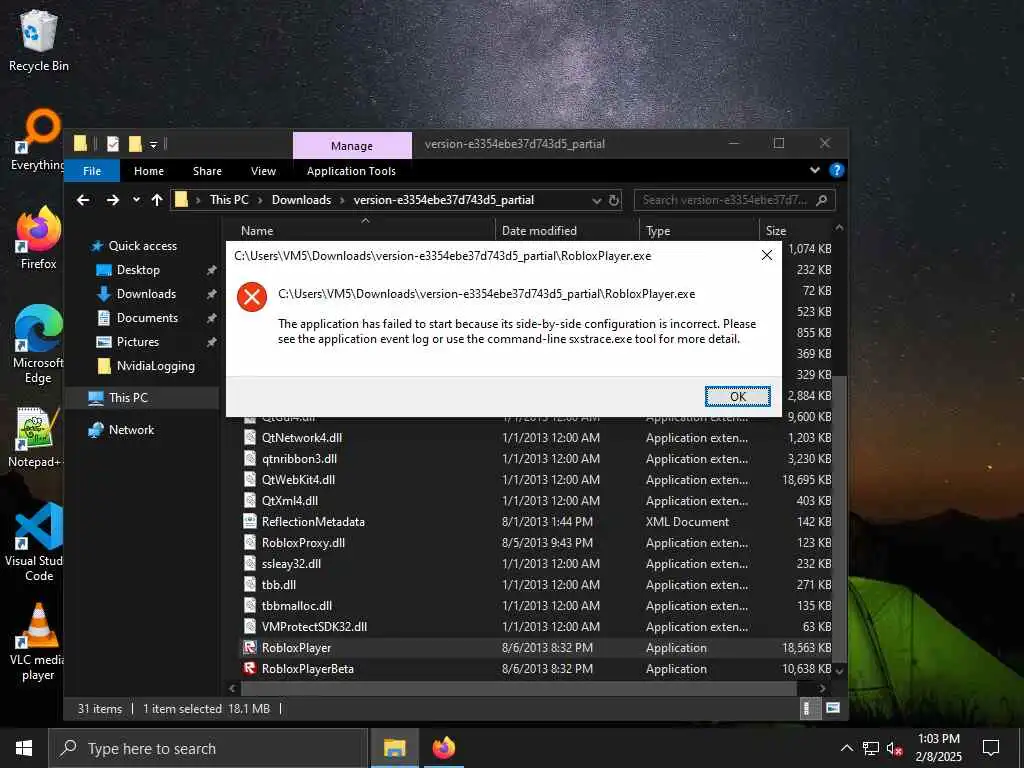Show hidden system tray icons
The width and height of the screenshot is (1024, 768).
(x=846, y=748)
